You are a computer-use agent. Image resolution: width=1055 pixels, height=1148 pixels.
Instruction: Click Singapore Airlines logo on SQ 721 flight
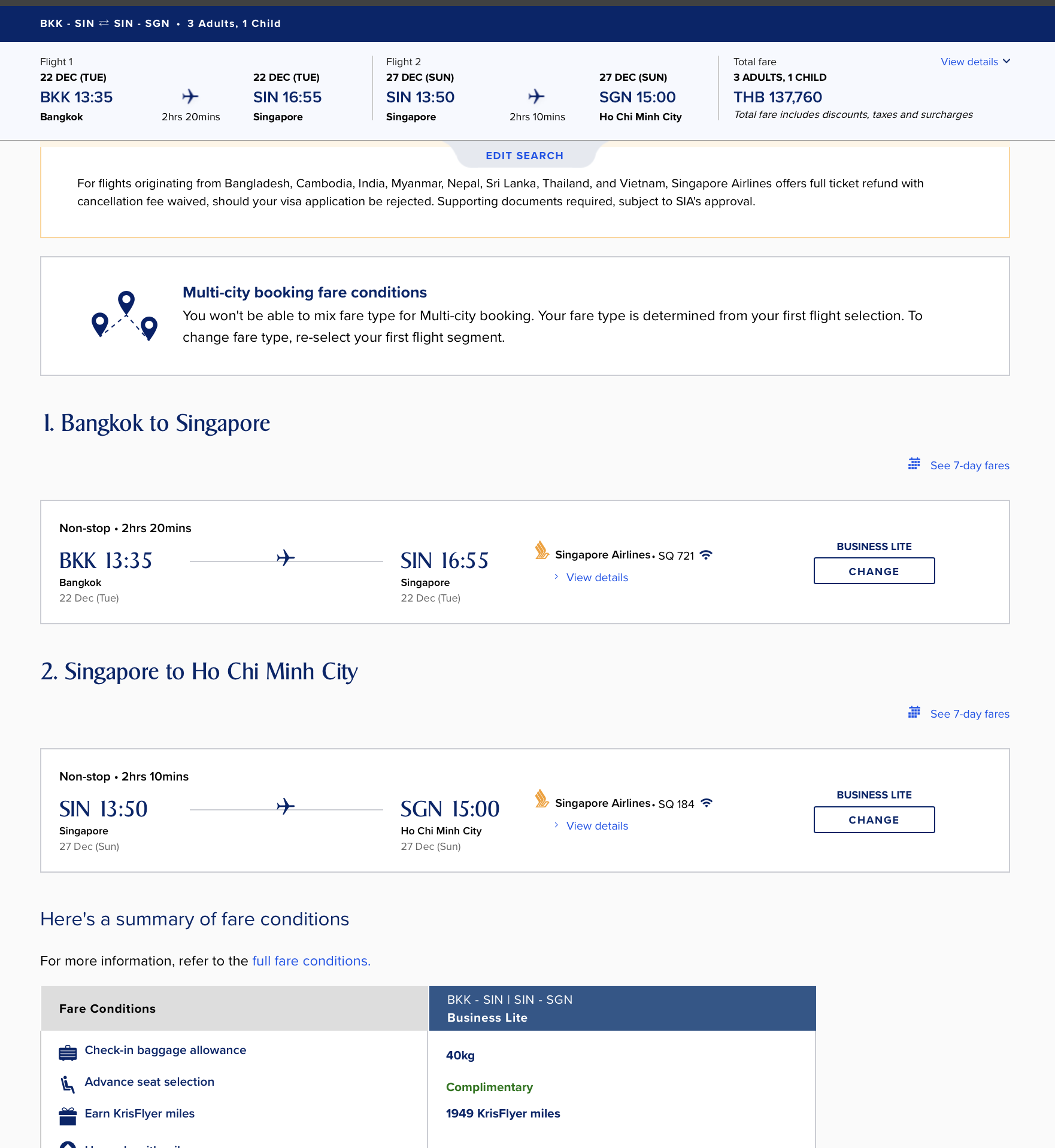(x=542, y=551)
